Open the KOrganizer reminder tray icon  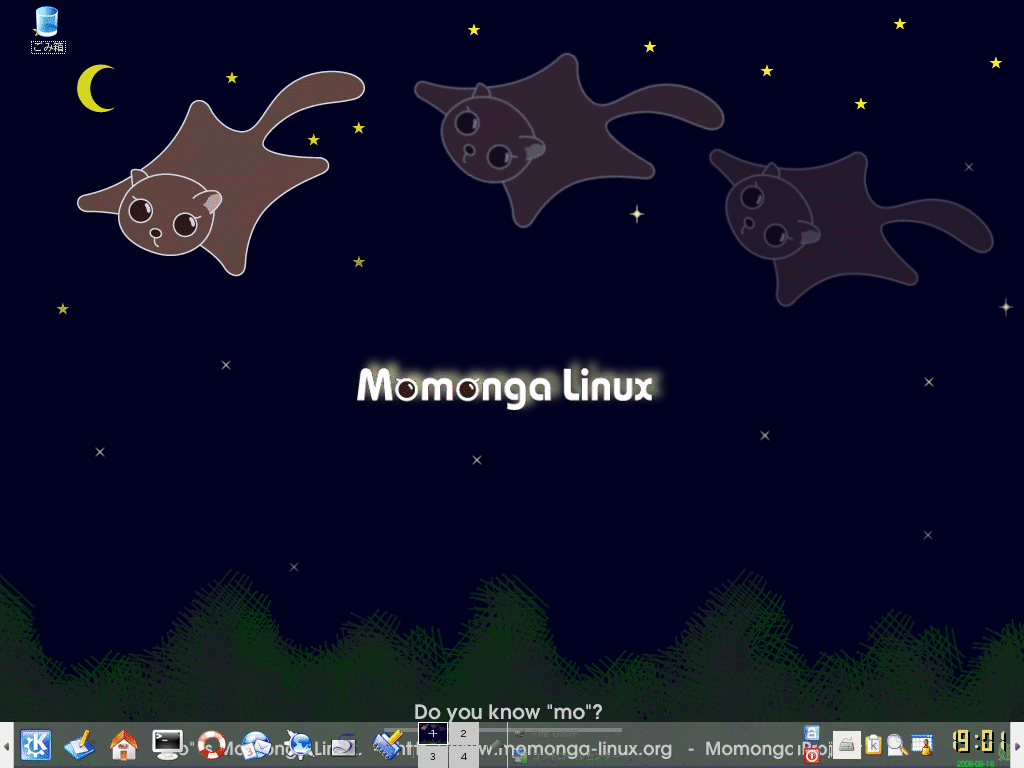pyautogui.click(x=922, y=744)
